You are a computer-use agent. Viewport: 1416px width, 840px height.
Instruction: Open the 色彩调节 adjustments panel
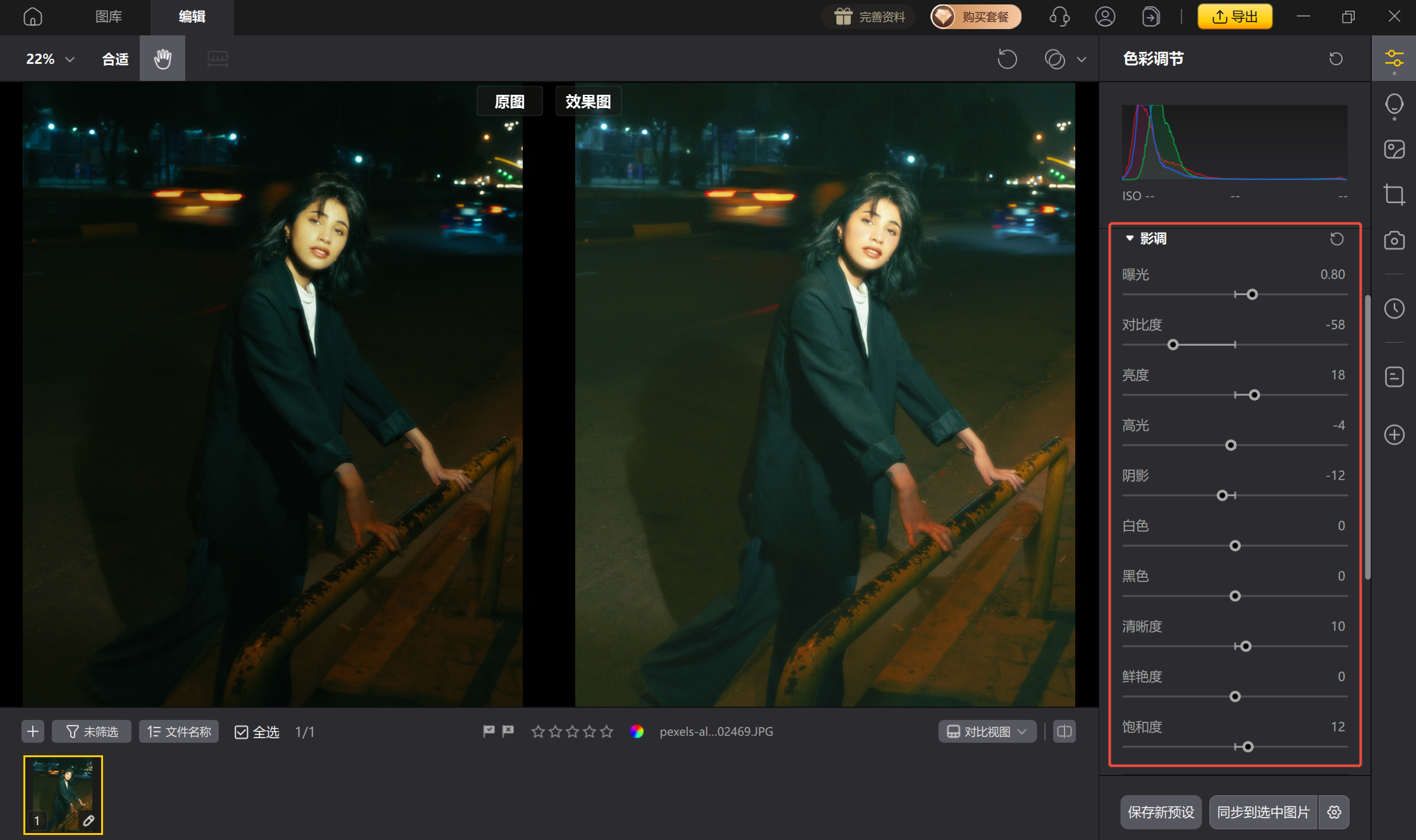1394,58
